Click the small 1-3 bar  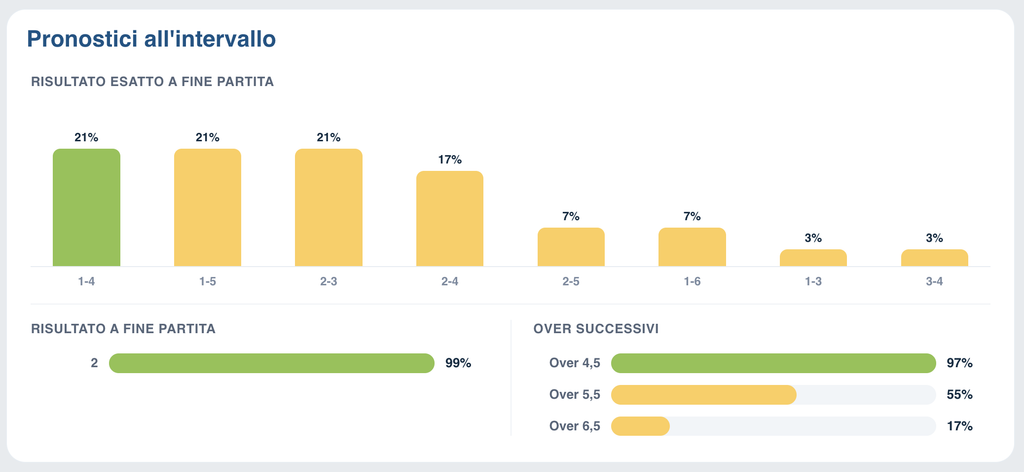click(x=813, y=258)
